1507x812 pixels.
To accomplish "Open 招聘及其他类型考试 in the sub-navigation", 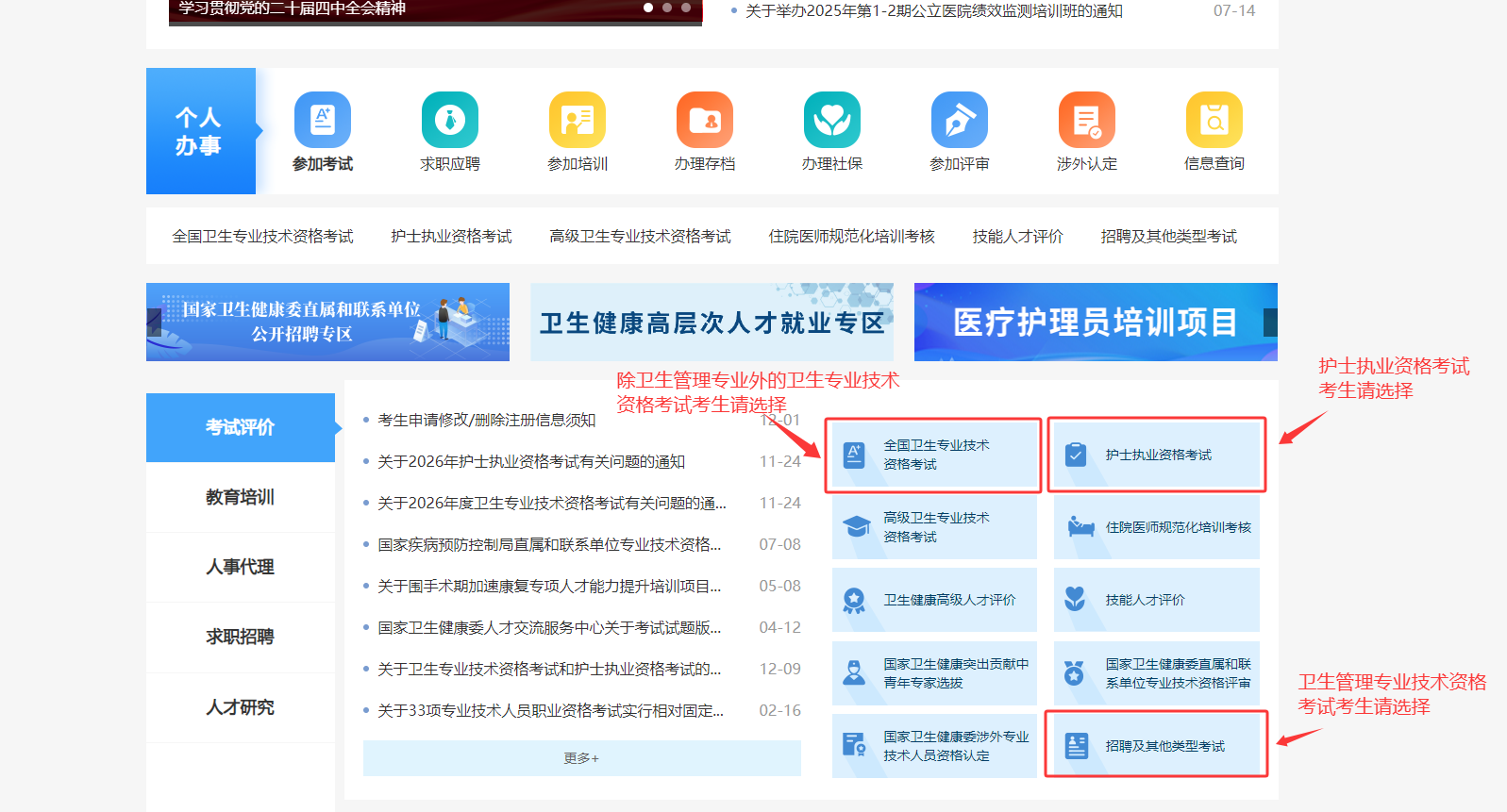I will 1168,236.
